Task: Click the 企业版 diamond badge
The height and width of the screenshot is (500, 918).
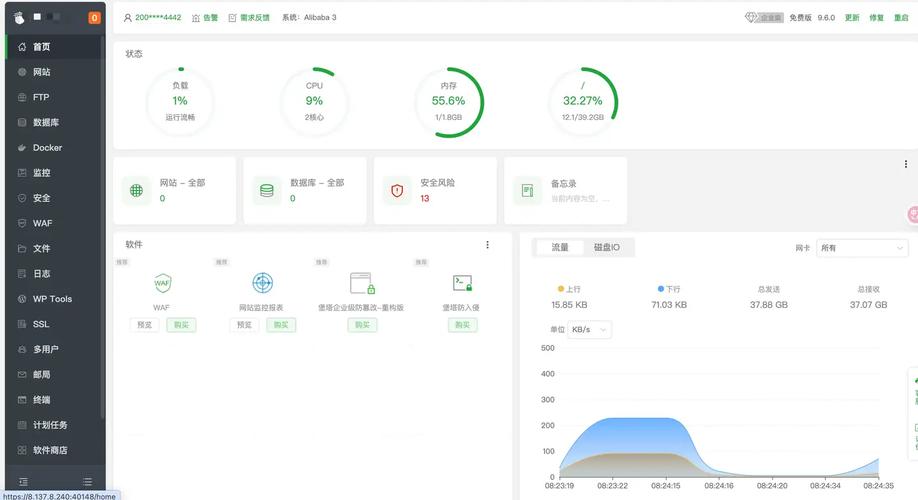Action: 763,18
